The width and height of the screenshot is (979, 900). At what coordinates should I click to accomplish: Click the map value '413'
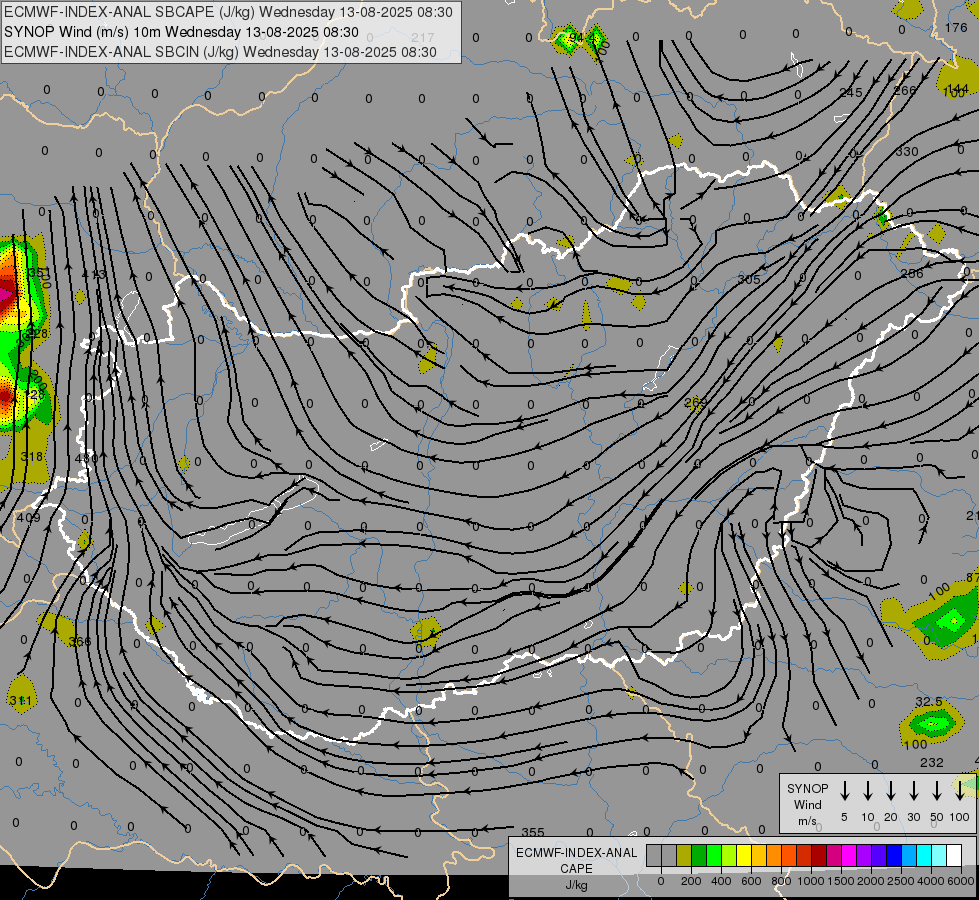click(94, 275)
